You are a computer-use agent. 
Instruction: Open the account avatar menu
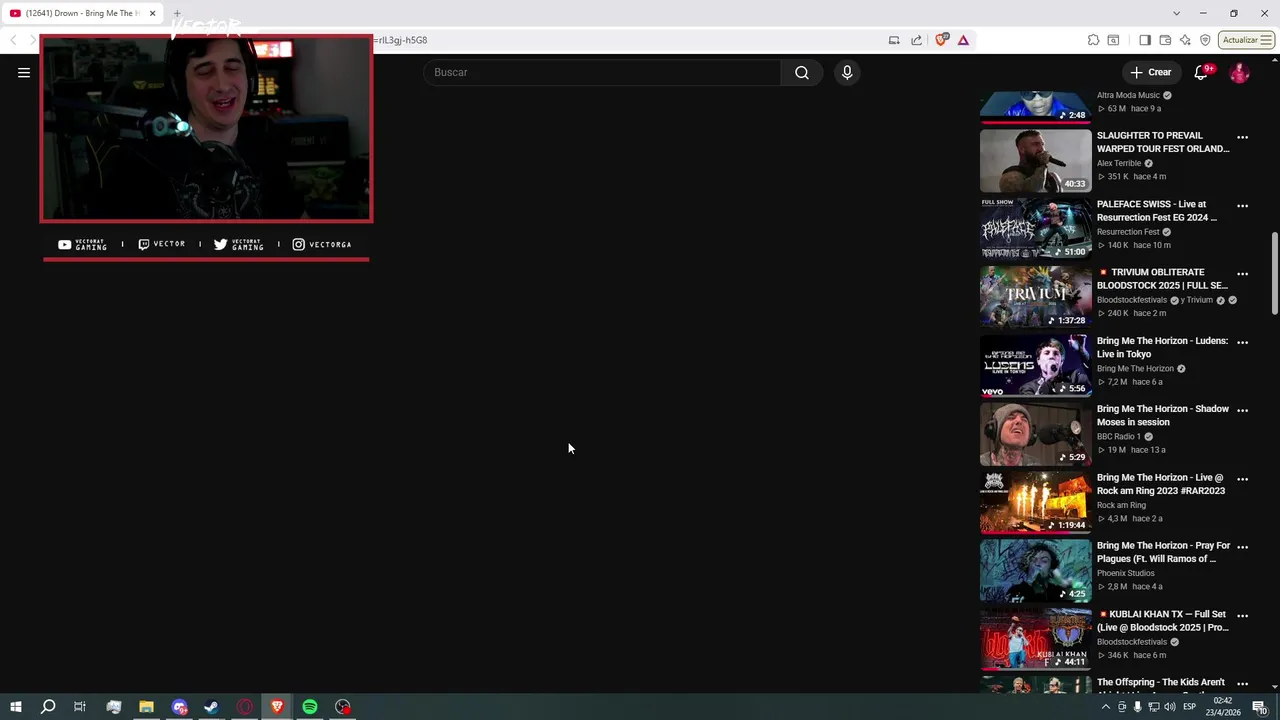point(1239,72)
